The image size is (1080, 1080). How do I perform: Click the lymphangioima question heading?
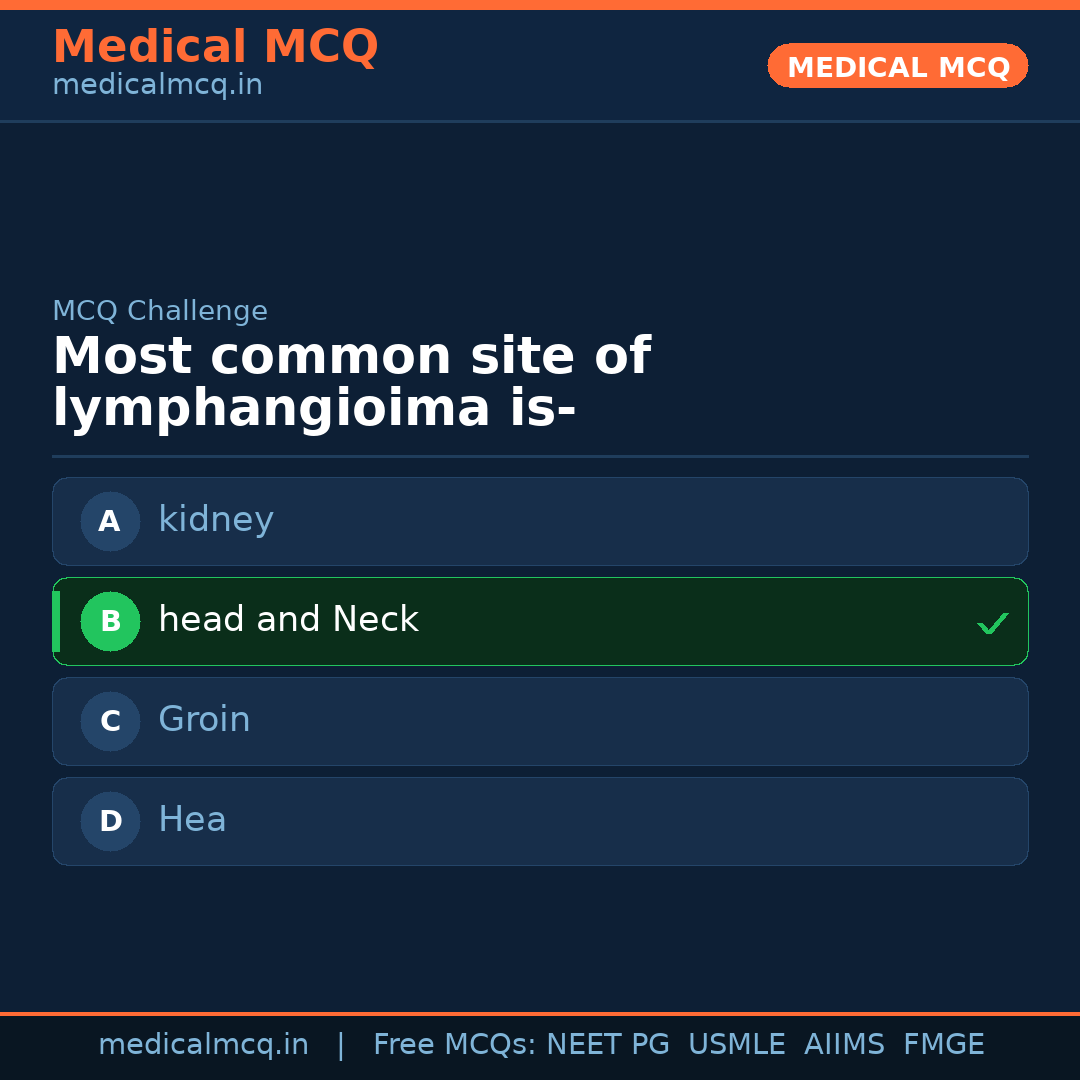coord(351,383)
